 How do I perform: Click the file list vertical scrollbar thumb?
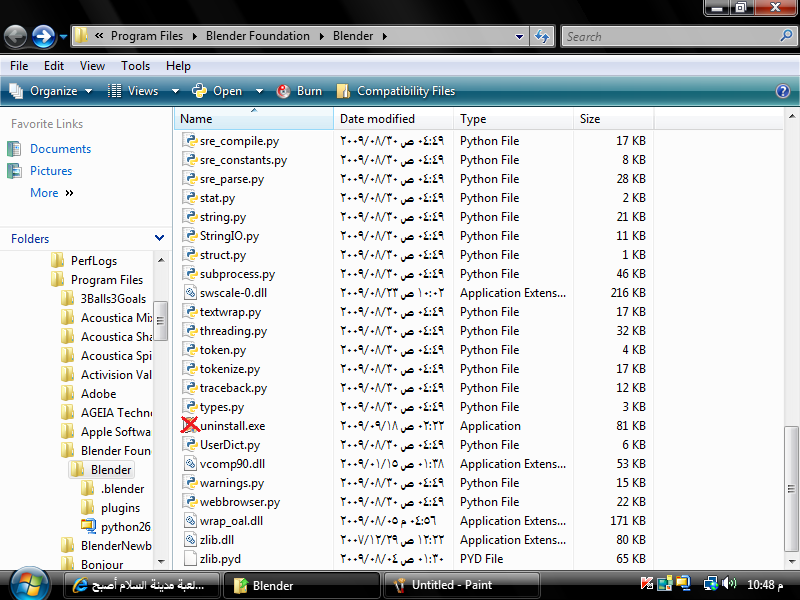[791, 489]
